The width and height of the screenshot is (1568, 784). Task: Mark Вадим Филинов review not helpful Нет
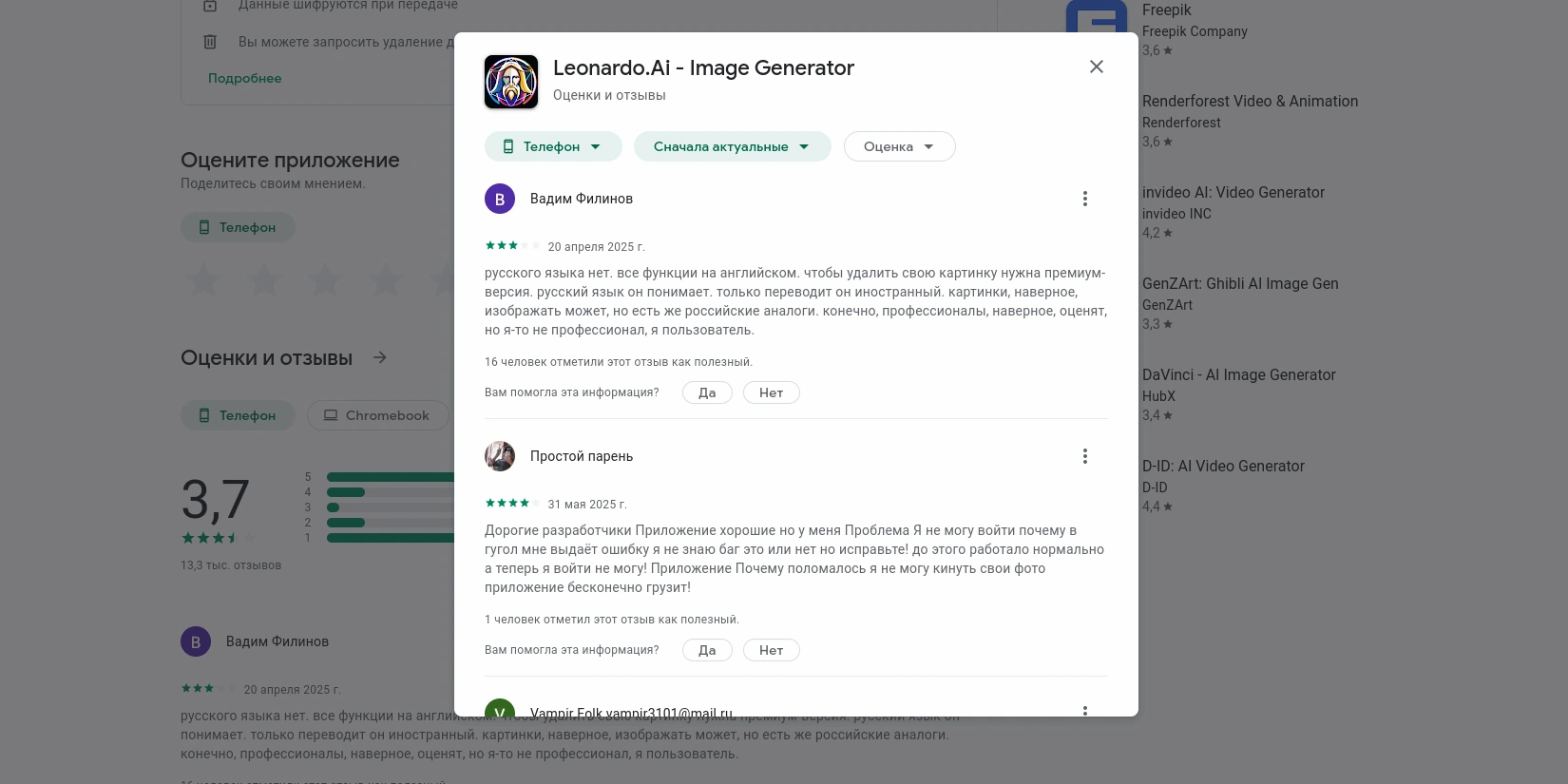(771, 392)
